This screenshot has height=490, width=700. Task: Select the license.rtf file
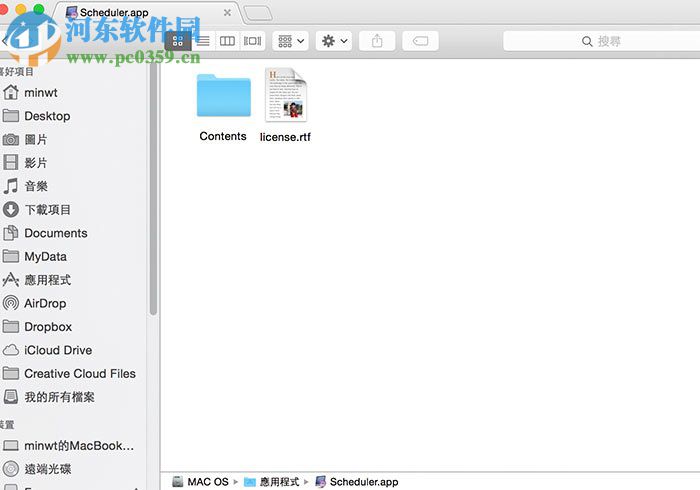tap(286, 94)
